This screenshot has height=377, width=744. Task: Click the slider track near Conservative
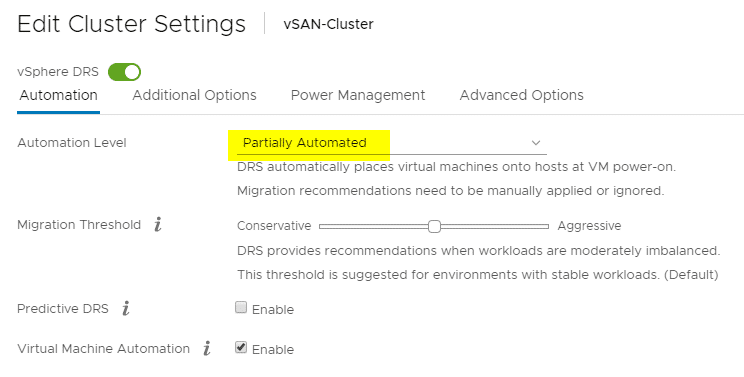(x=336, y=227)
